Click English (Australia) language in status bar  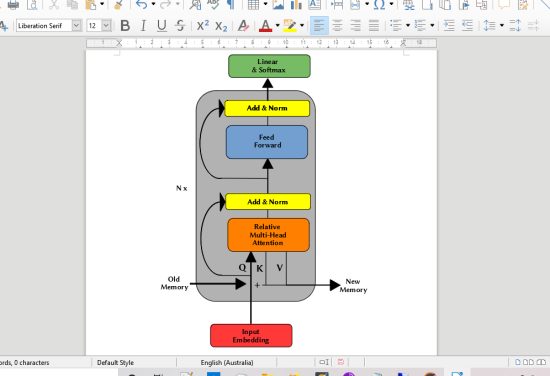(227, 362)
